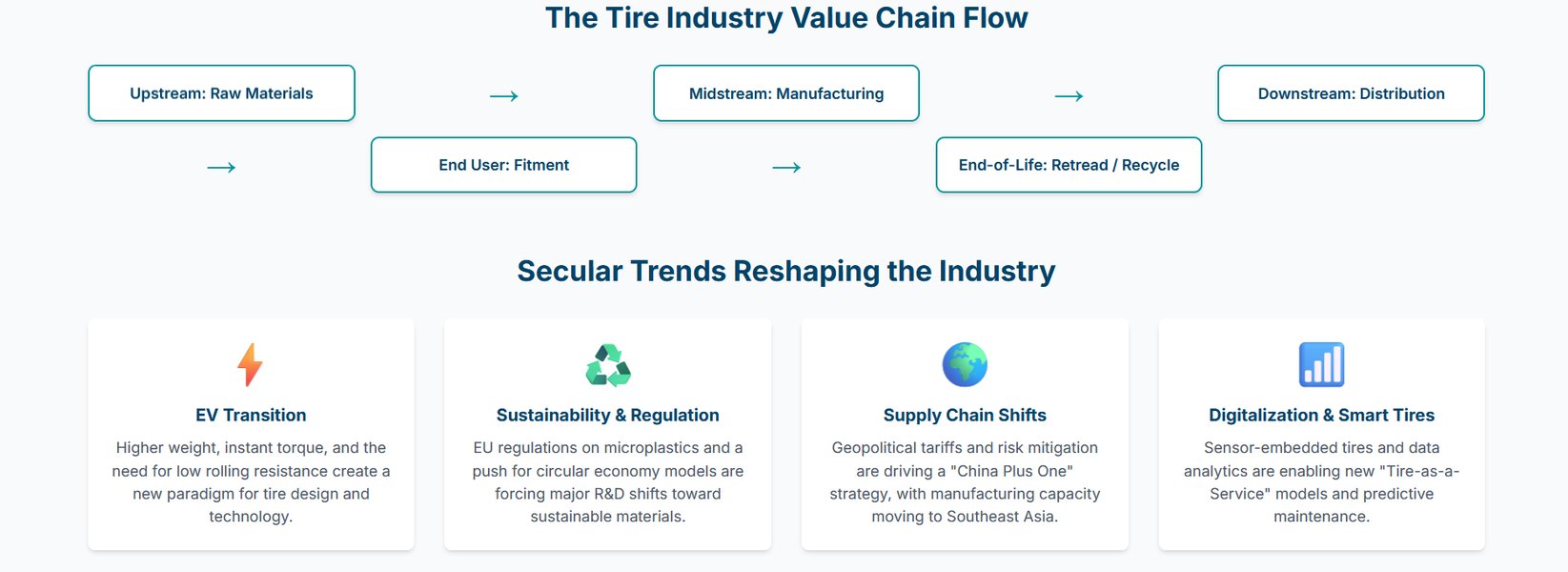
Task: Select the End-of-Life: Retread / Recycle box
Action: (1069, 165)
